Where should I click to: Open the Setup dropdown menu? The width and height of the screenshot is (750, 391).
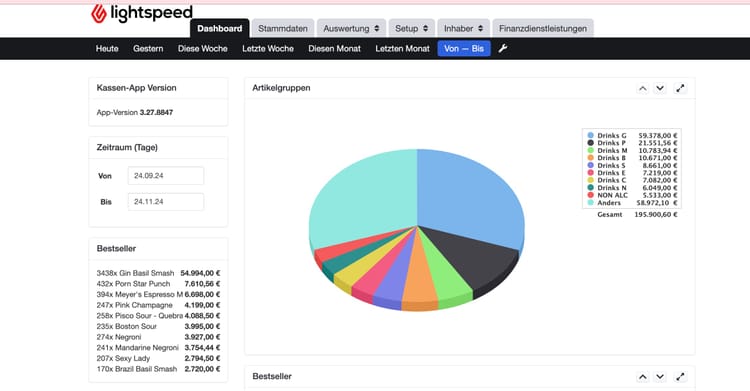point(411,28)
